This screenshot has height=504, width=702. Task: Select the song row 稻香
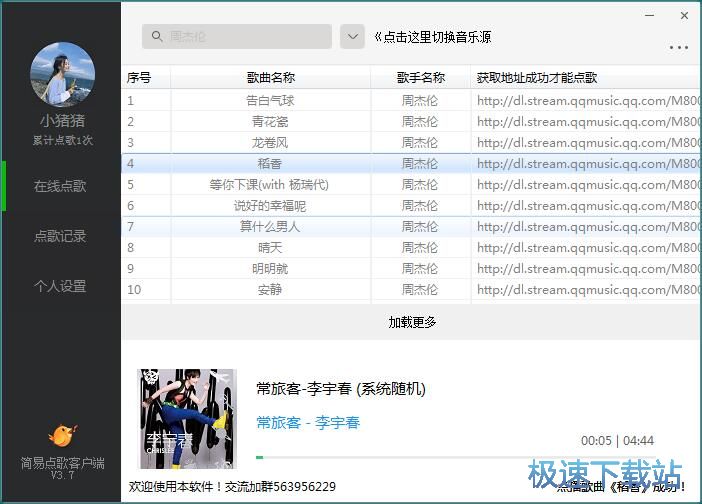[411, 163]
